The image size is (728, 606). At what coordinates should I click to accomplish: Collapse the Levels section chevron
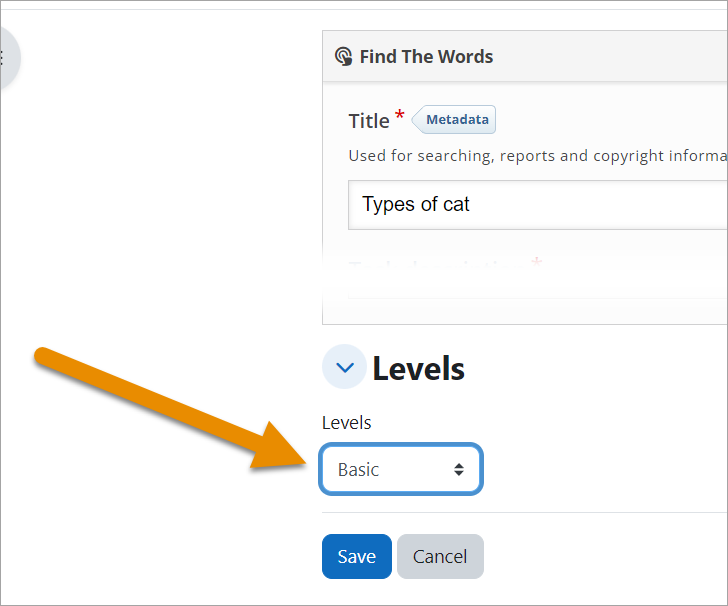click(x=344, y=368)
